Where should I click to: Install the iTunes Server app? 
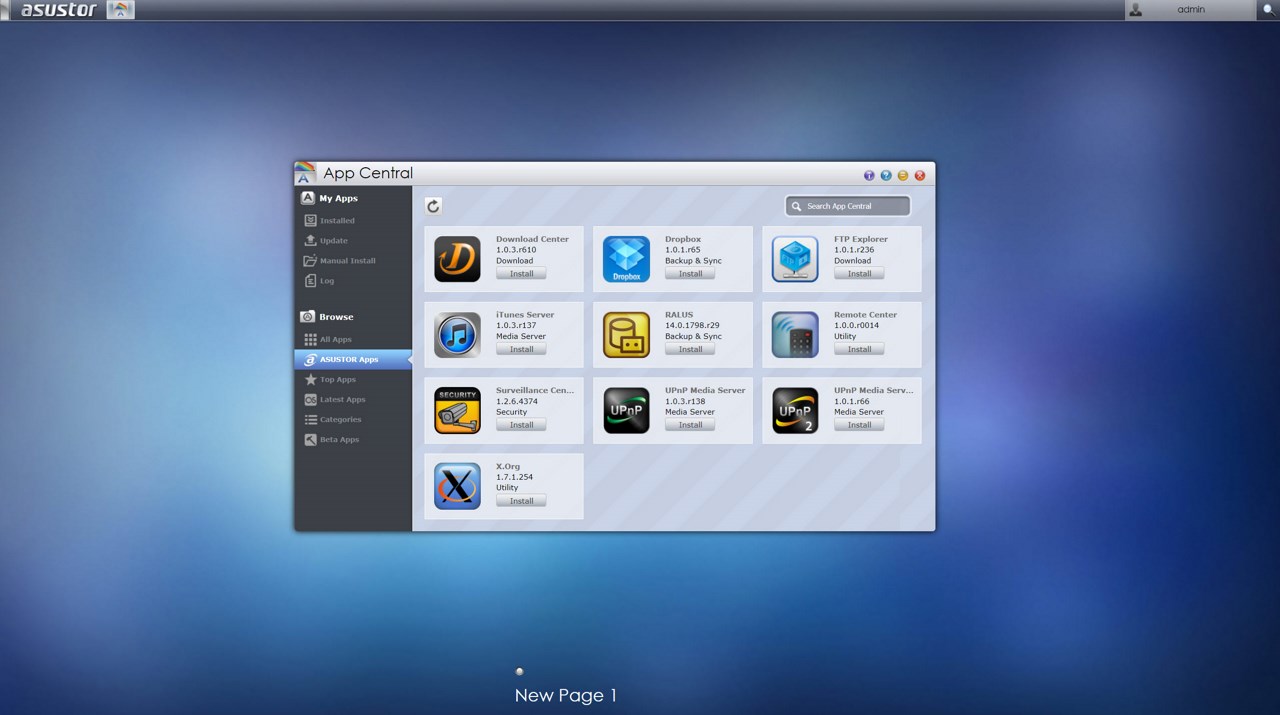521,350
